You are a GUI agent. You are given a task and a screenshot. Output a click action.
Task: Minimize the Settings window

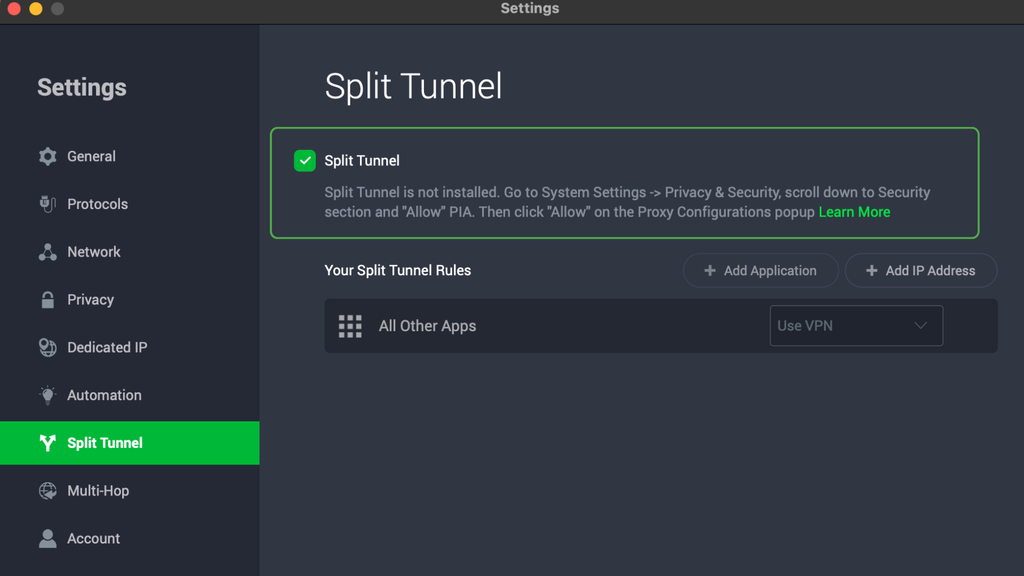click(36, 8)
